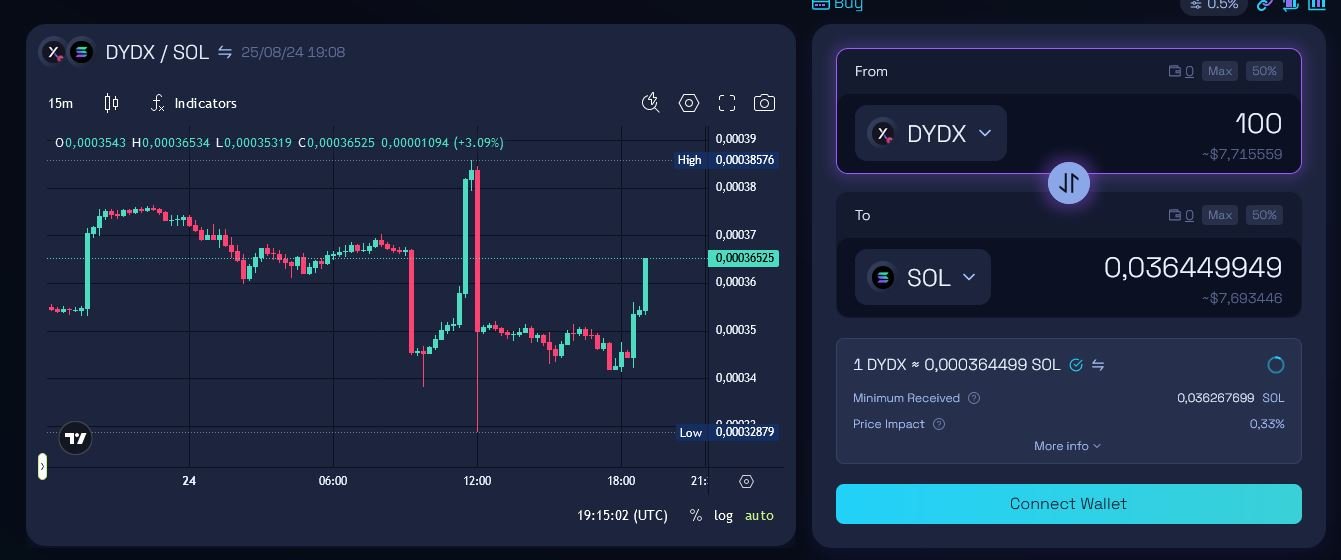Invert the DYDX / SOL chart pair
This screenshot has height=560, width=1341.
pyautogui.click(x=225, y=52)
